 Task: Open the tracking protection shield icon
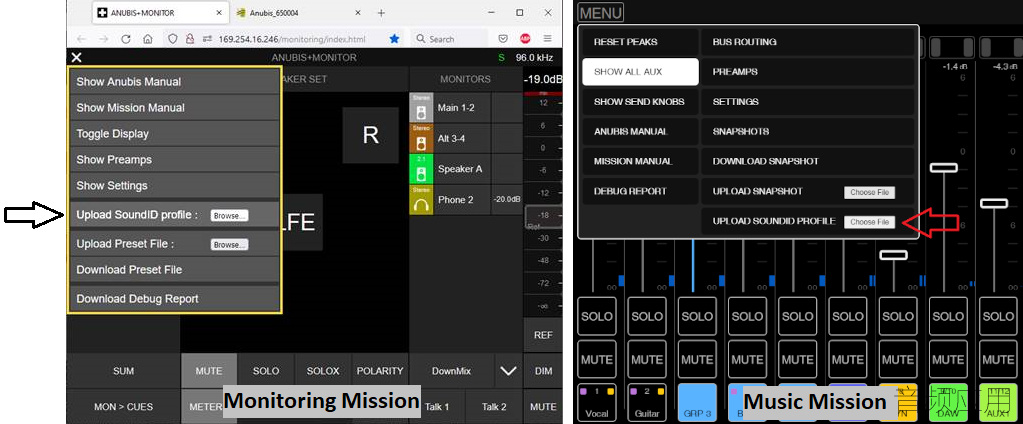tap(173, 39)
